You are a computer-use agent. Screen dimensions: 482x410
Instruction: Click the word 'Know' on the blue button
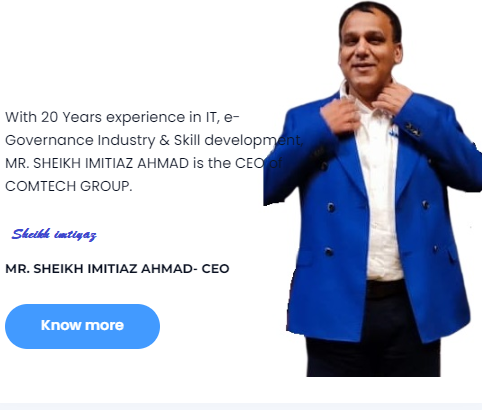point(60,325)
